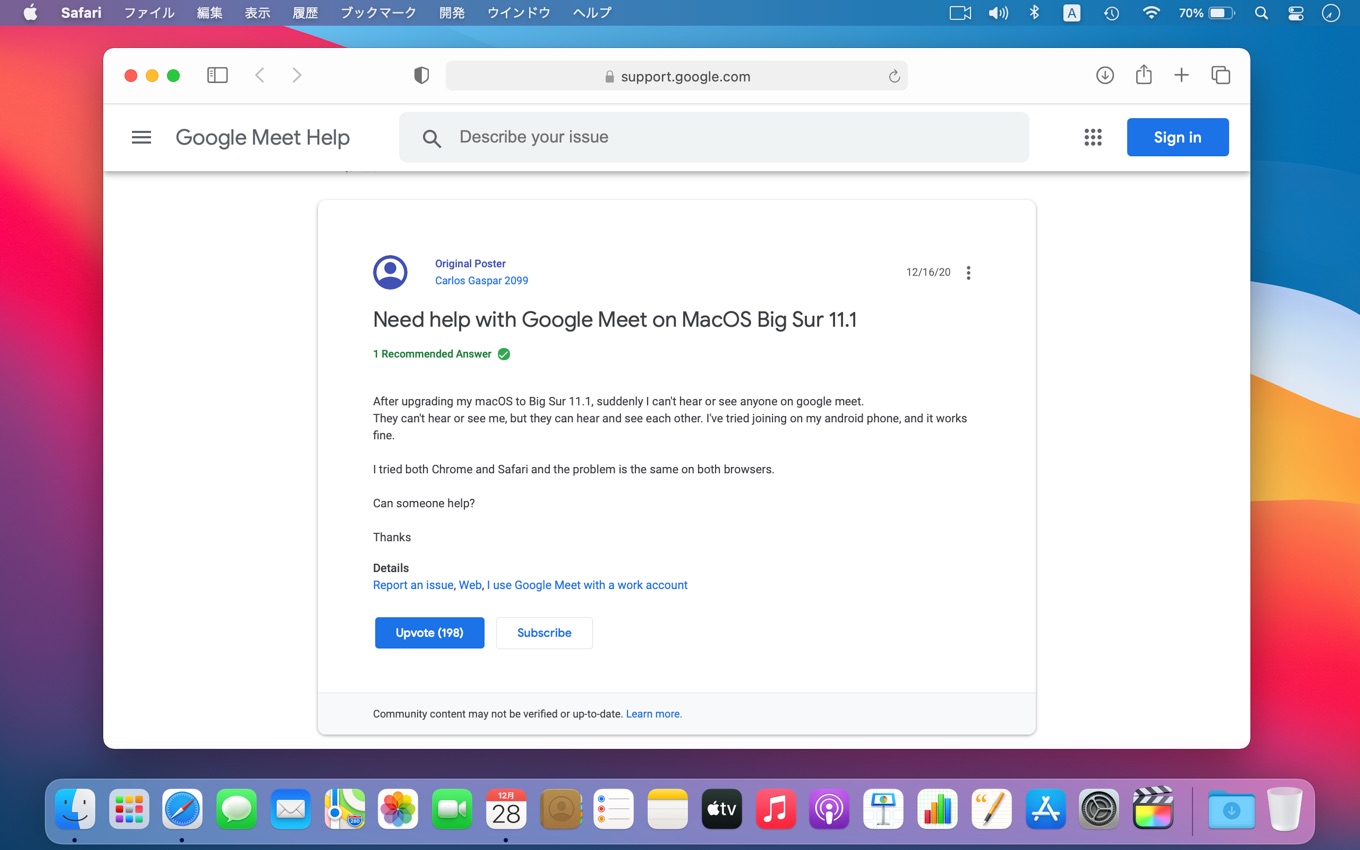Upvote the post with Upvote (198)
Viewport: 1360px width, 850px height.
[429, 633]
